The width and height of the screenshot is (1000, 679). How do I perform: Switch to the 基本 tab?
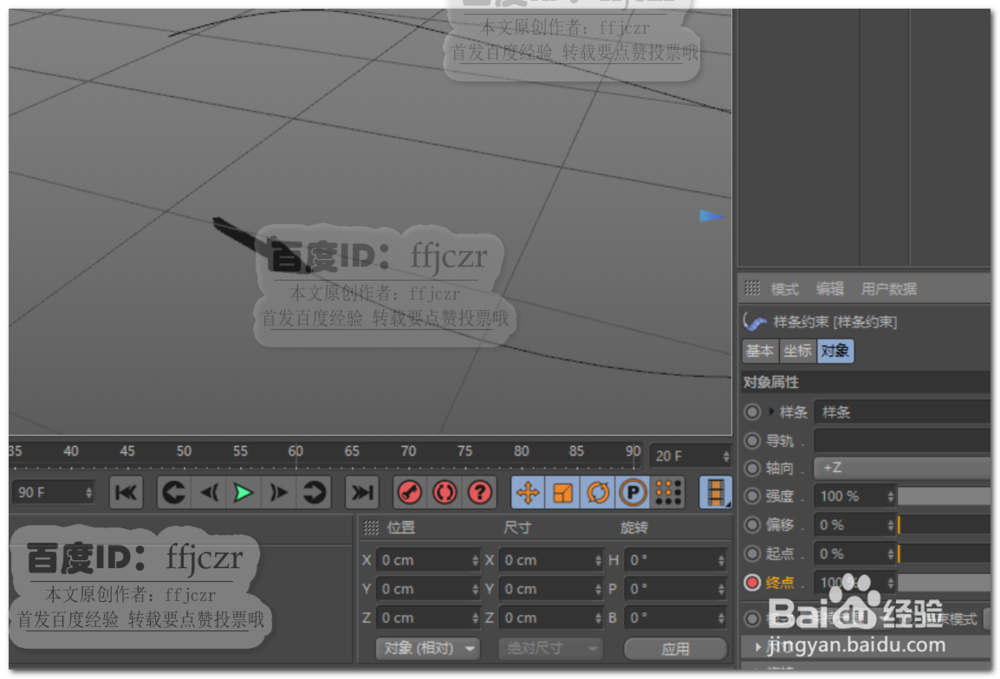[760, 351]
